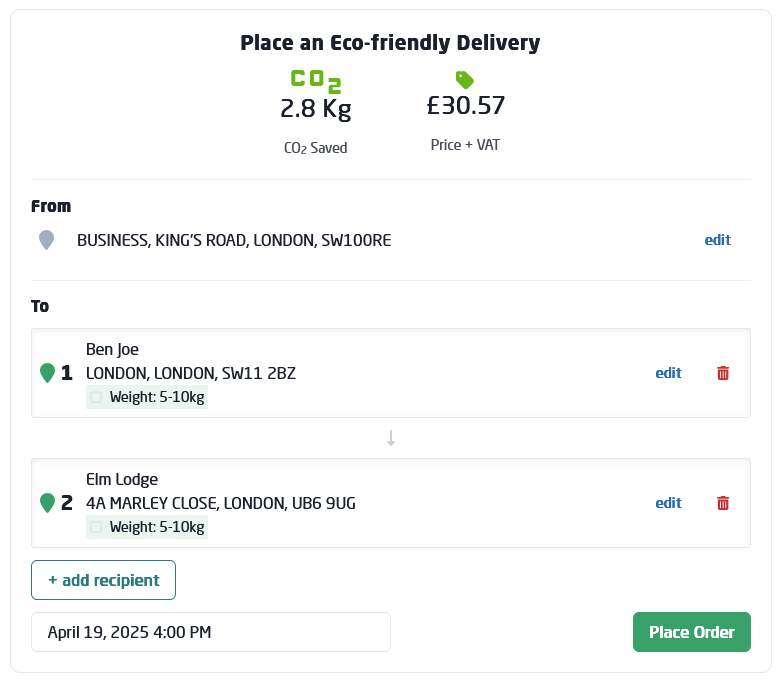Click the green pin for stop 1
This screenshot has width=779, height=685.
pyautogui.click(x=47, y=373)
